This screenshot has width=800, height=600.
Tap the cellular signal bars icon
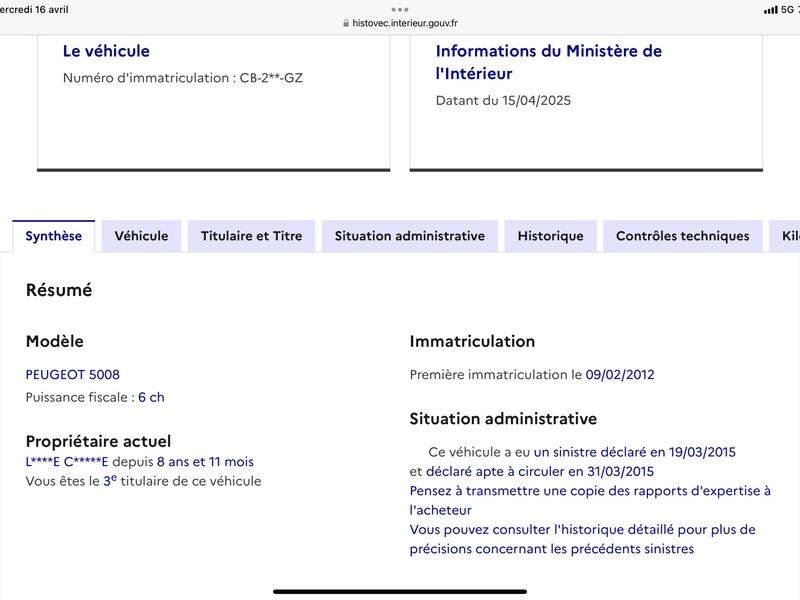click(770, 10)
